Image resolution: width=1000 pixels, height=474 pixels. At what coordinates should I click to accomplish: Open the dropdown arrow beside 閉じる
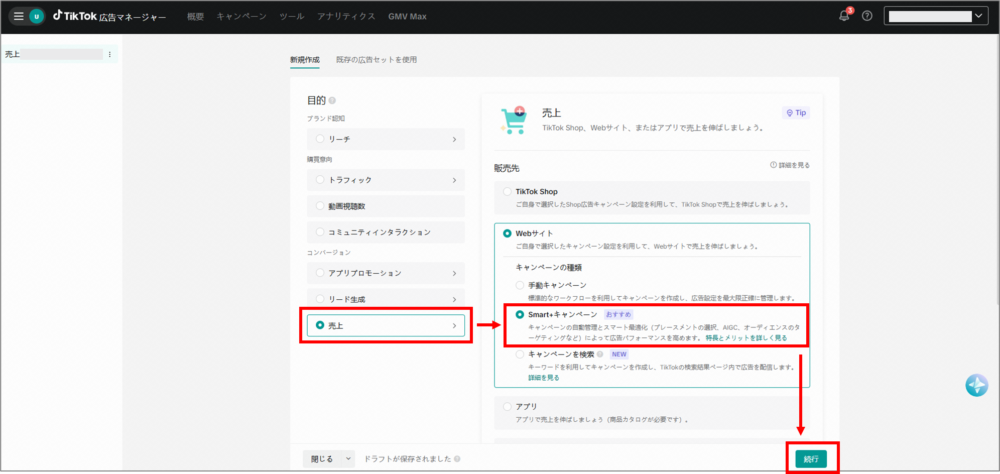coord(347,458)
